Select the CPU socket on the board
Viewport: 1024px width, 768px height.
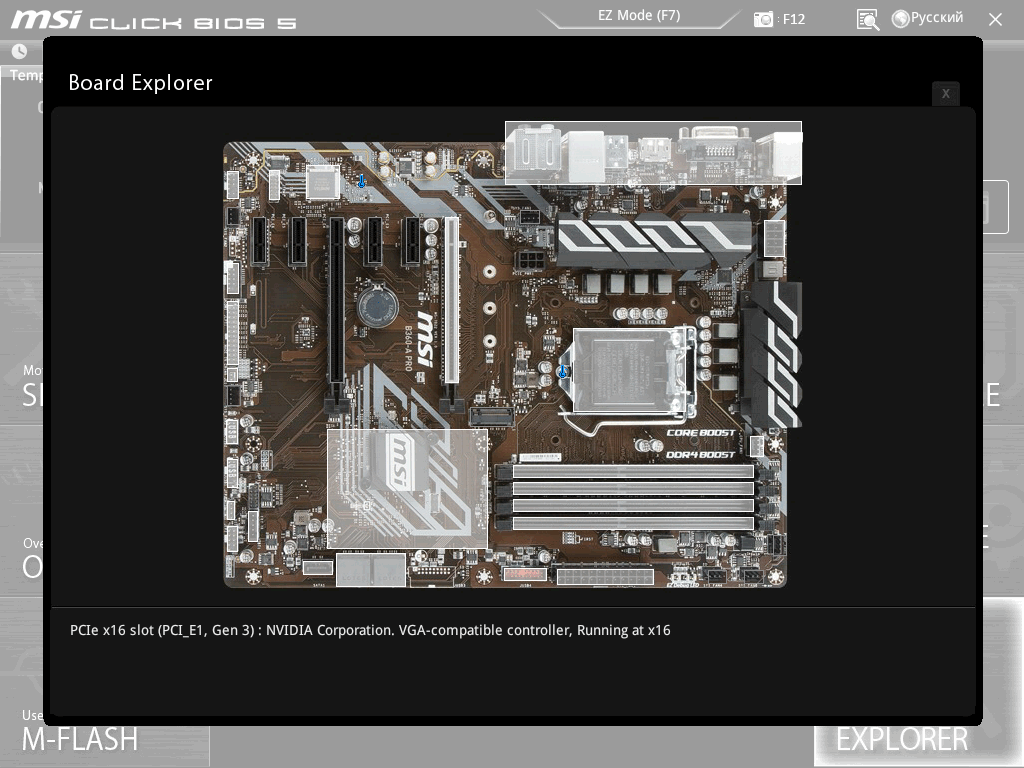pyautogui.click(x=629, y=371)
